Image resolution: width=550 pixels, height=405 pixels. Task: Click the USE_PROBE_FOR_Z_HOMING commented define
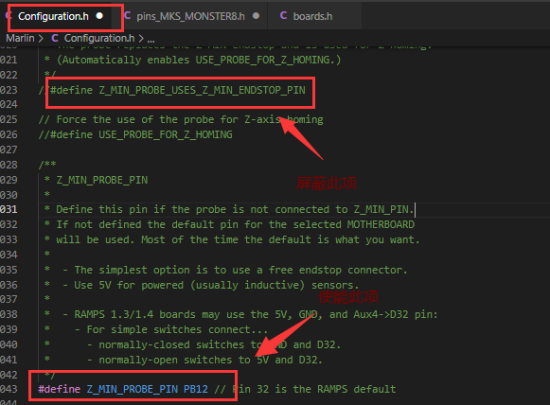135,135
